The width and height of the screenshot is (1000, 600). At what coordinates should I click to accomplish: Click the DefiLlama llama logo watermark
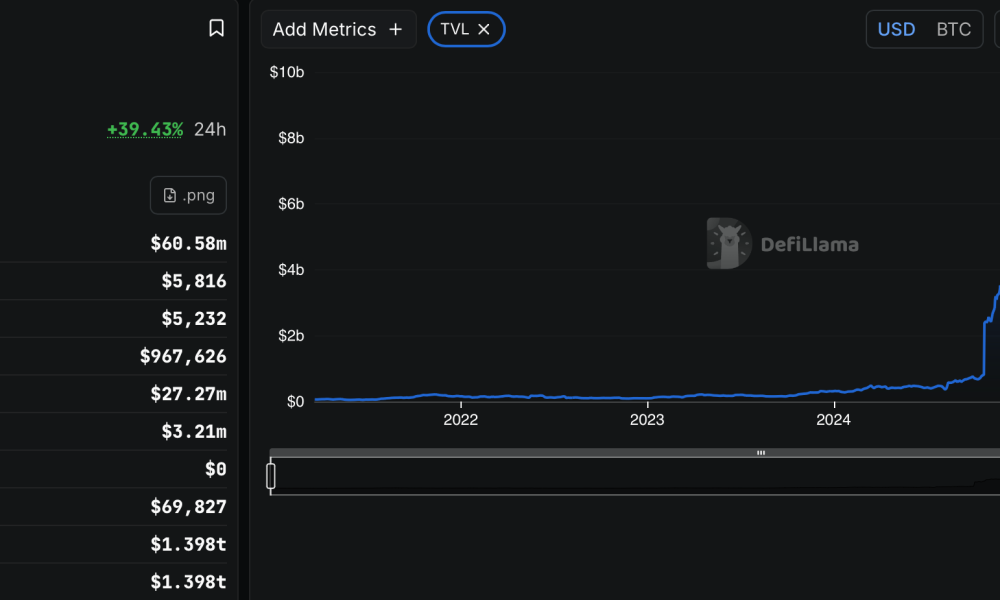[x=728, y=244]
